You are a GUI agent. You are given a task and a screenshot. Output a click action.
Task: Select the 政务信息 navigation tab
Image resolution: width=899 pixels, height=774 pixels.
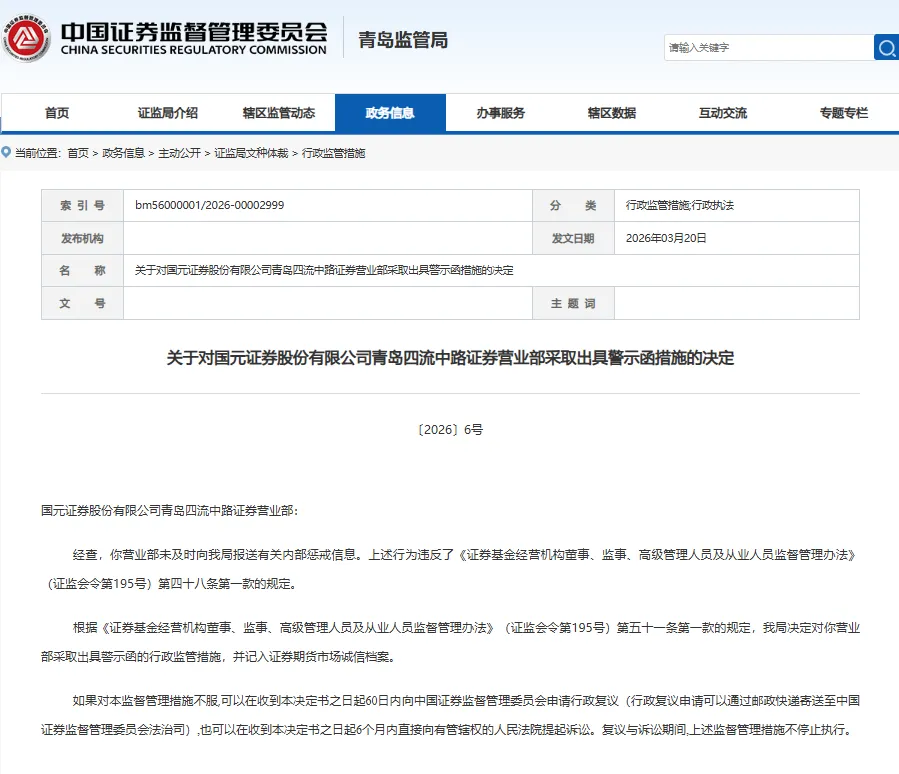tap(390, 113)
